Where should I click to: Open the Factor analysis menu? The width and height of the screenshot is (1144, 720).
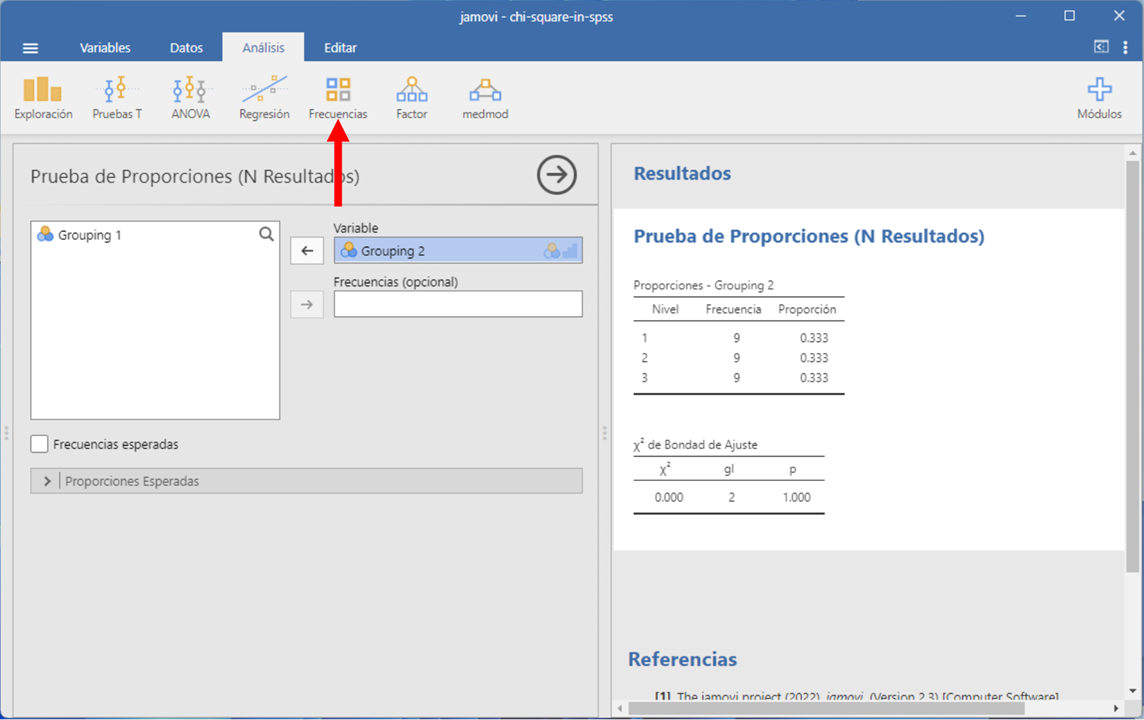[x=411, y=98]
